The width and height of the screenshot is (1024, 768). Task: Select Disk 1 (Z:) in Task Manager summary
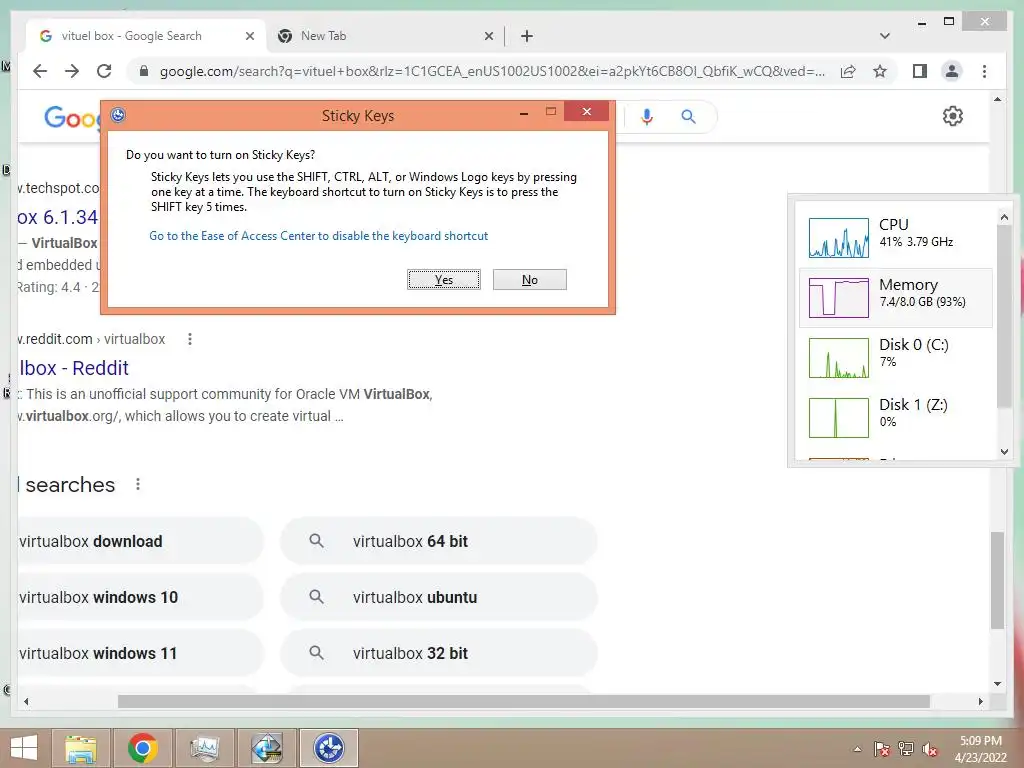pos(896,417)
